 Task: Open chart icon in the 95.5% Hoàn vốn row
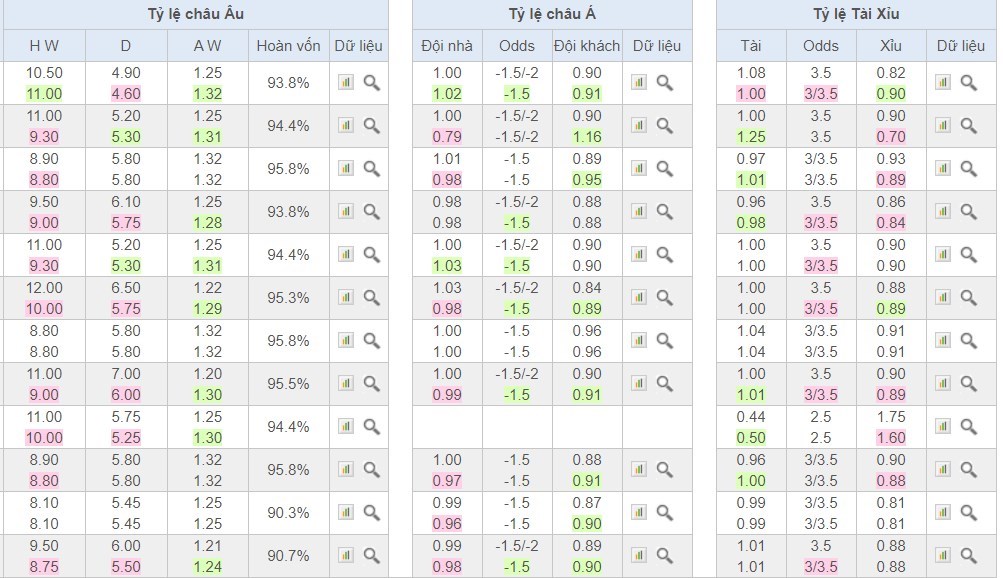point(345,384)
